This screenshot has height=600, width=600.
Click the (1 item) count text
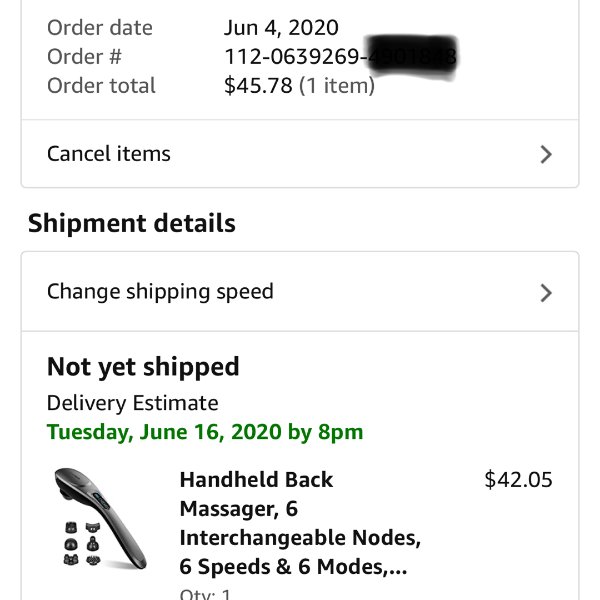click(x=337, y=85)
